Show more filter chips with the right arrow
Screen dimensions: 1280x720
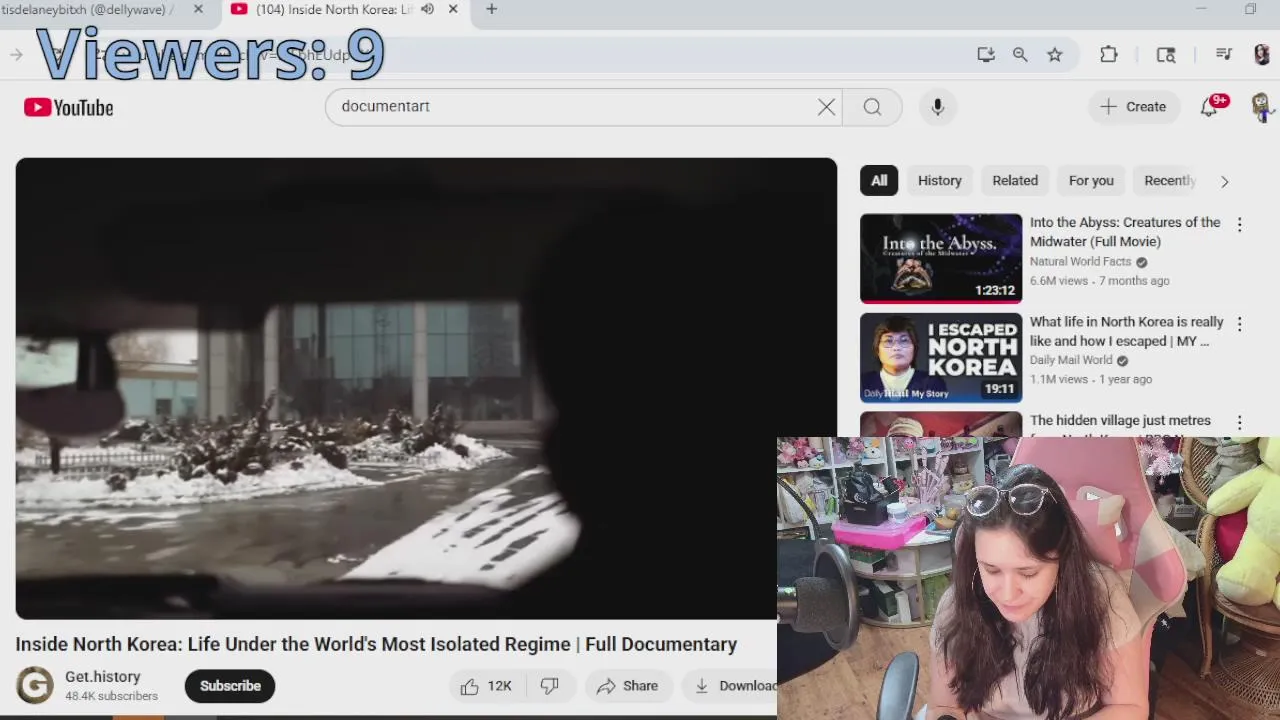tap(1224, 181)
